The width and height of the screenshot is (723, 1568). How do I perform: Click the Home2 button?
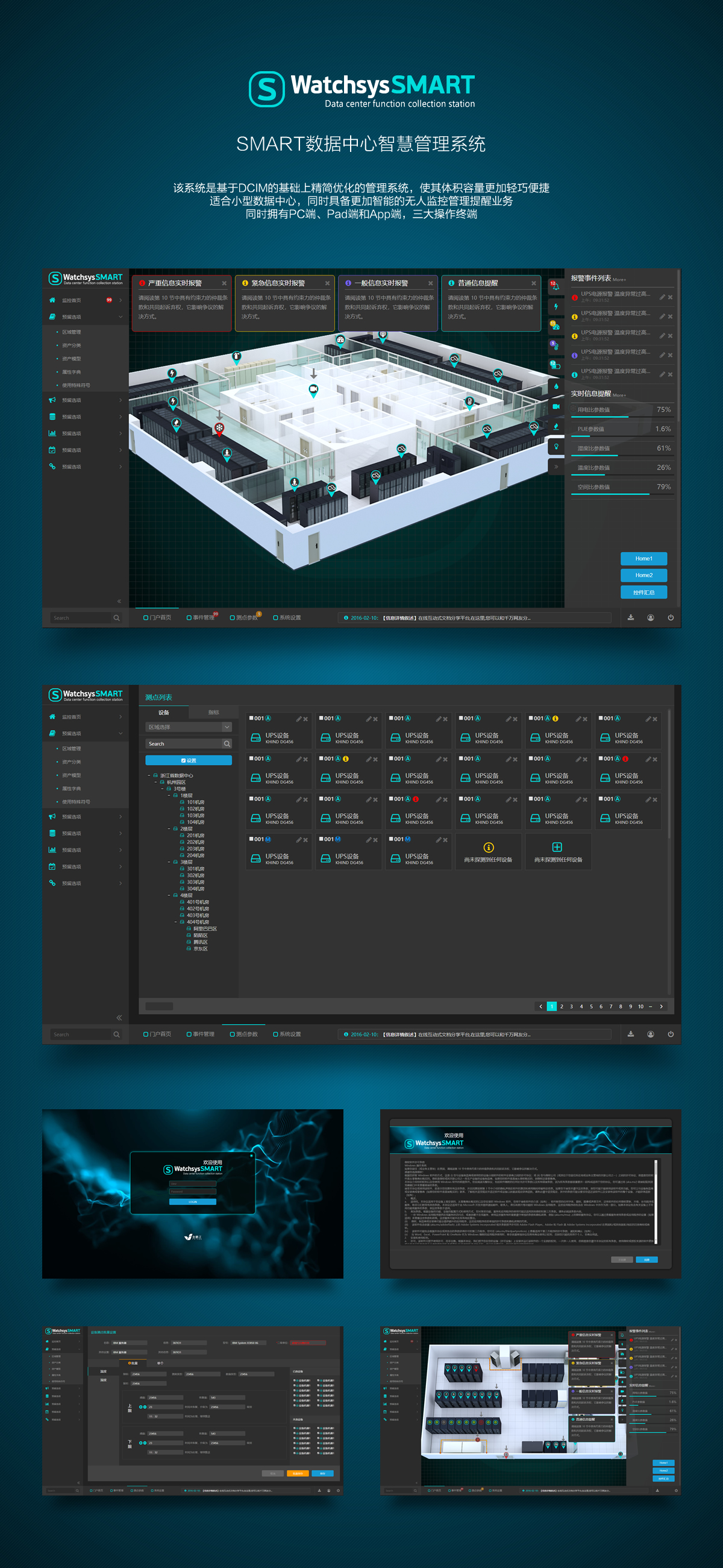point(644,575)
